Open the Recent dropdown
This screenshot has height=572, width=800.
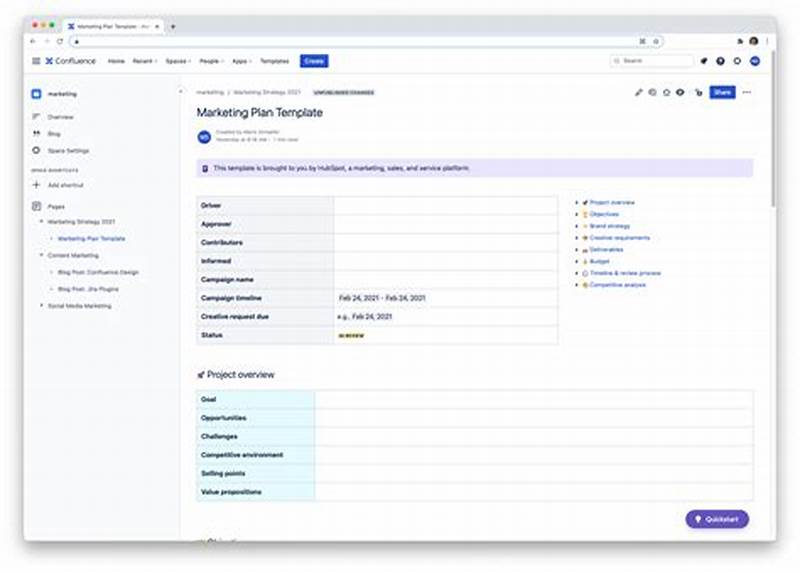145,61
